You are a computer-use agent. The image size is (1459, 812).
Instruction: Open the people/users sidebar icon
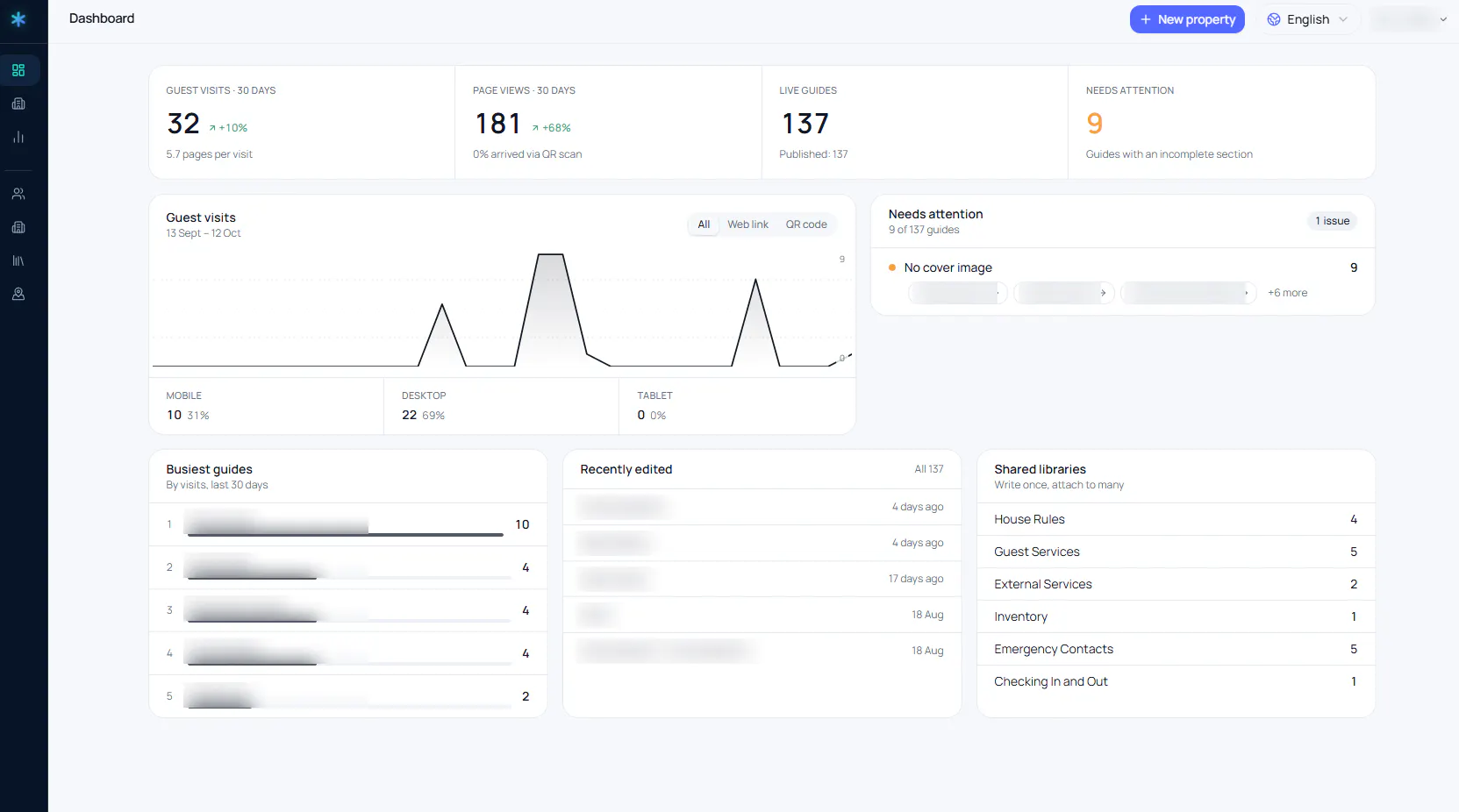[18, 194]
